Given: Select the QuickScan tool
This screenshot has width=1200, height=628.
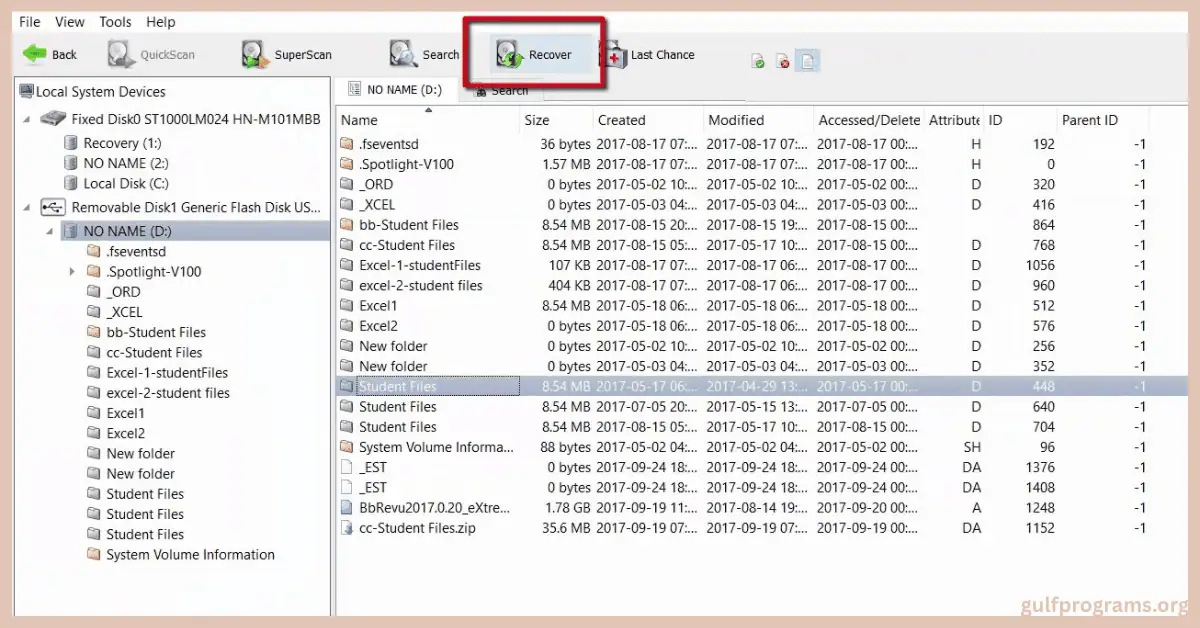Looking at the screenshot, I should [150, 54].
